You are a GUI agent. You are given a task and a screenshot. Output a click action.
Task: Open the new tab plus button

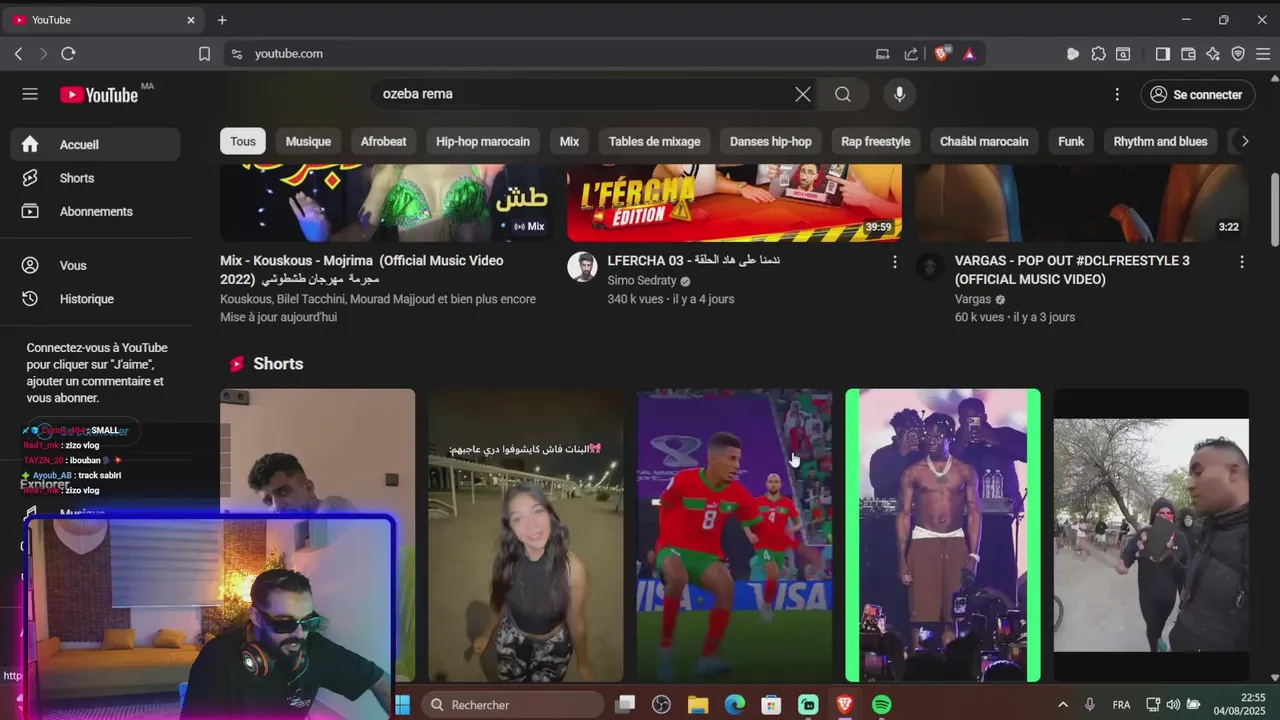pos(222,20)
